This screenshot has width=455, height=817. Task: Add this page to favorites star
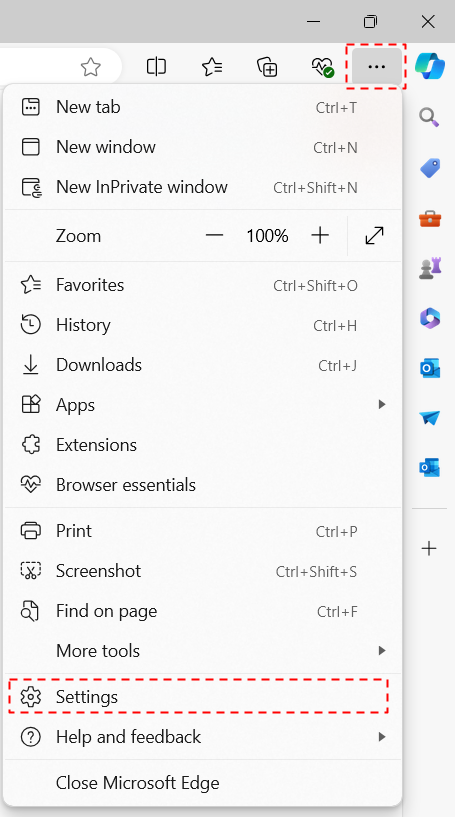(91, 67)
